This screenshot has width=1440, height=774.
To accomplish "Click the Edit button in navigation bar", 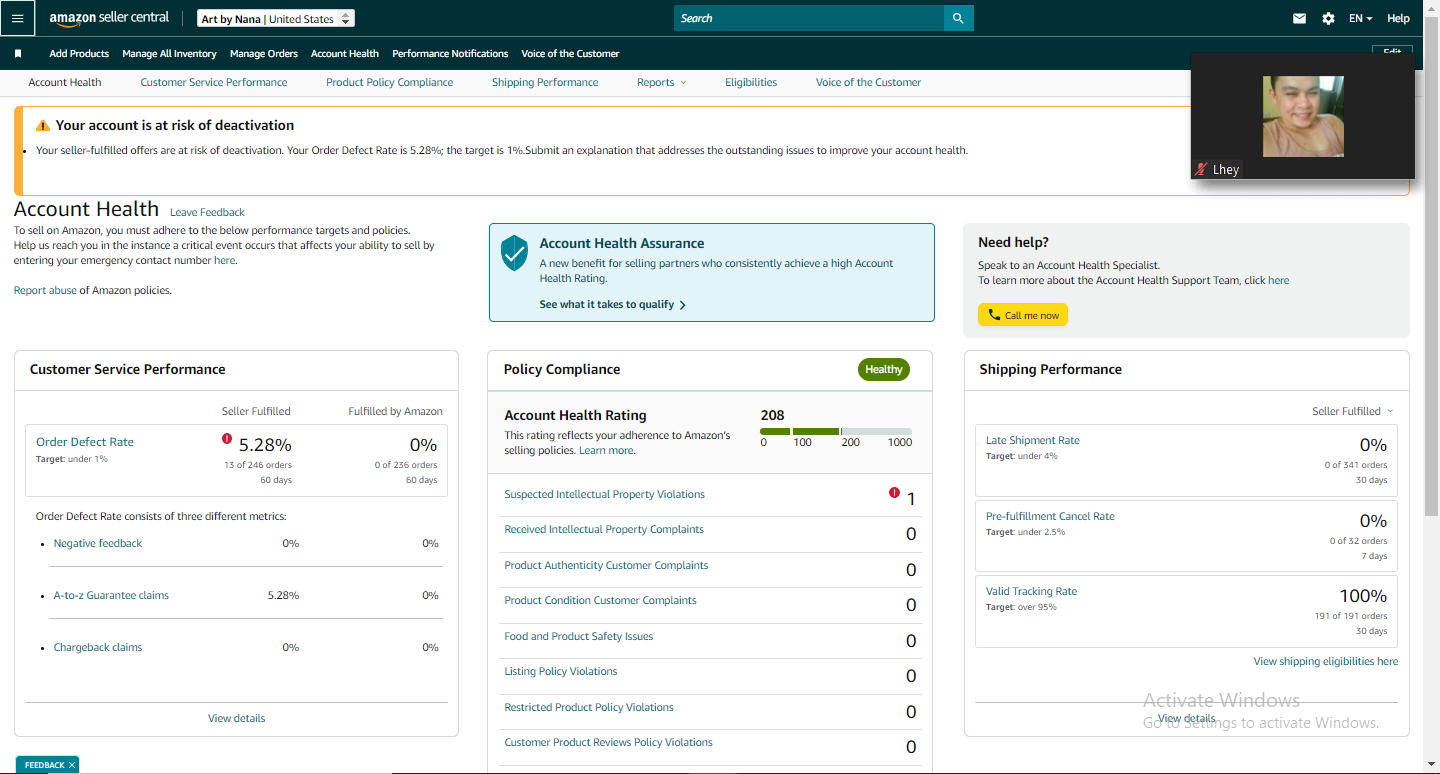I will coord(1392,50).
